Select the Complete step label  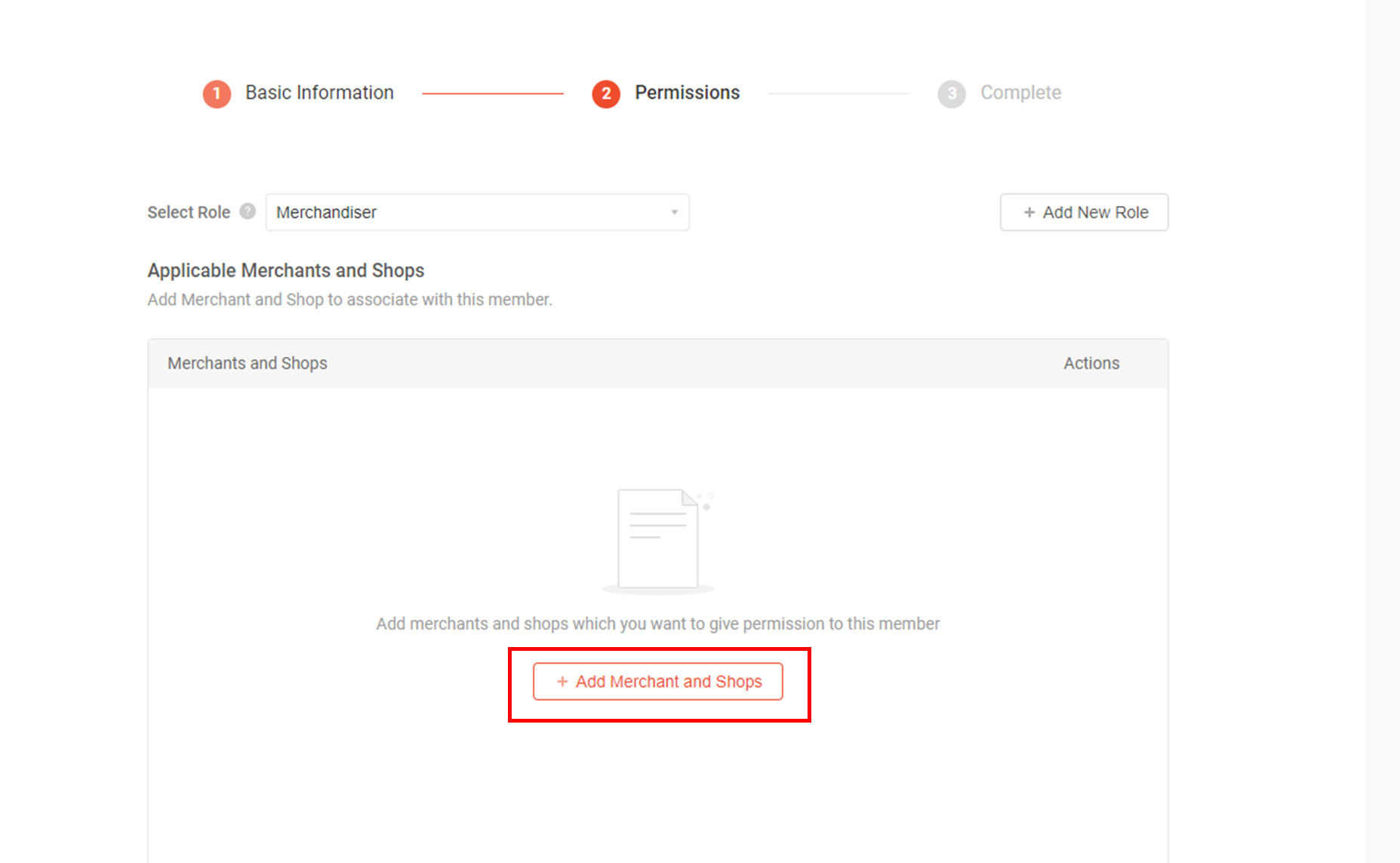(x=1020, y=93)
